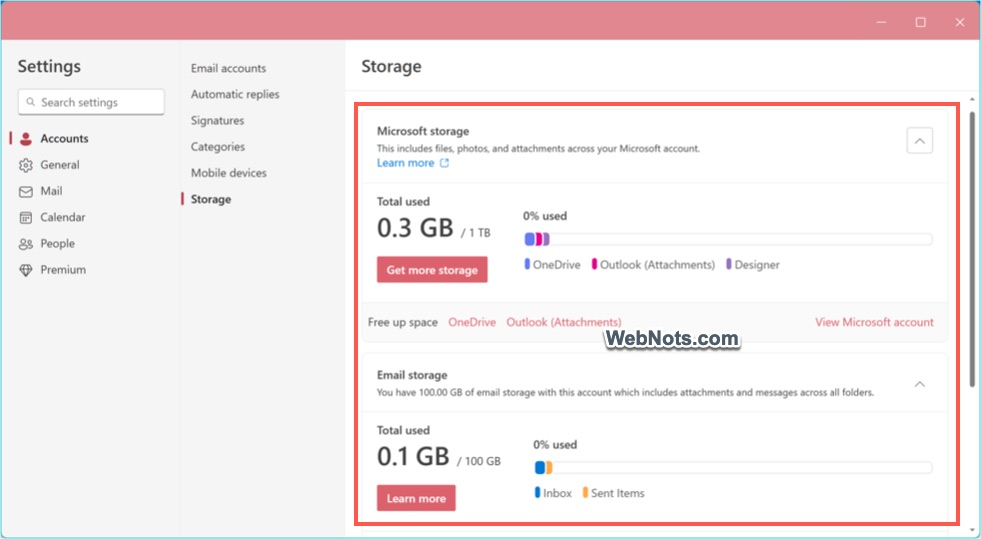Viewport: 981px width, 539px height.
Task: Click the Inbox legend label
Action: tap(557, 493)
